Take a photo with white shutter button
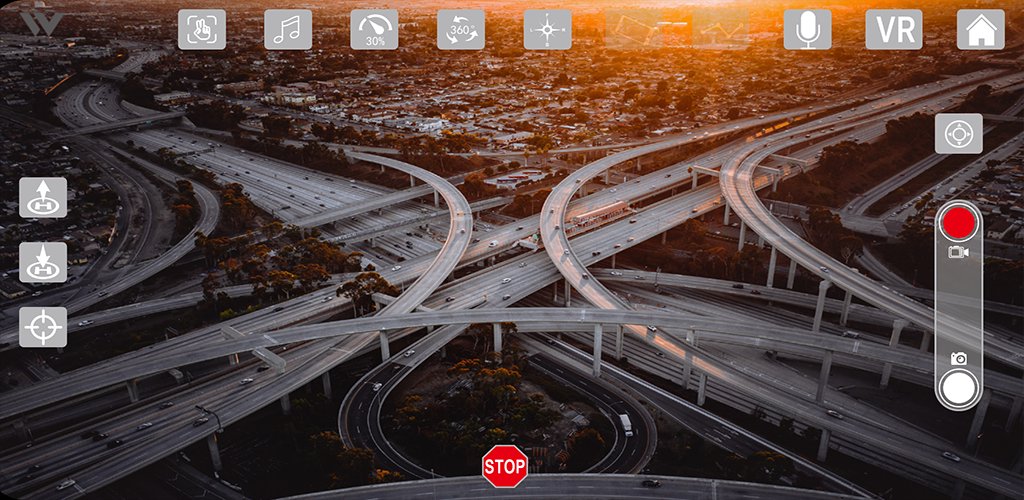Image resolution: width=1024 pixels, height=500 pixels. click(959, 388)
